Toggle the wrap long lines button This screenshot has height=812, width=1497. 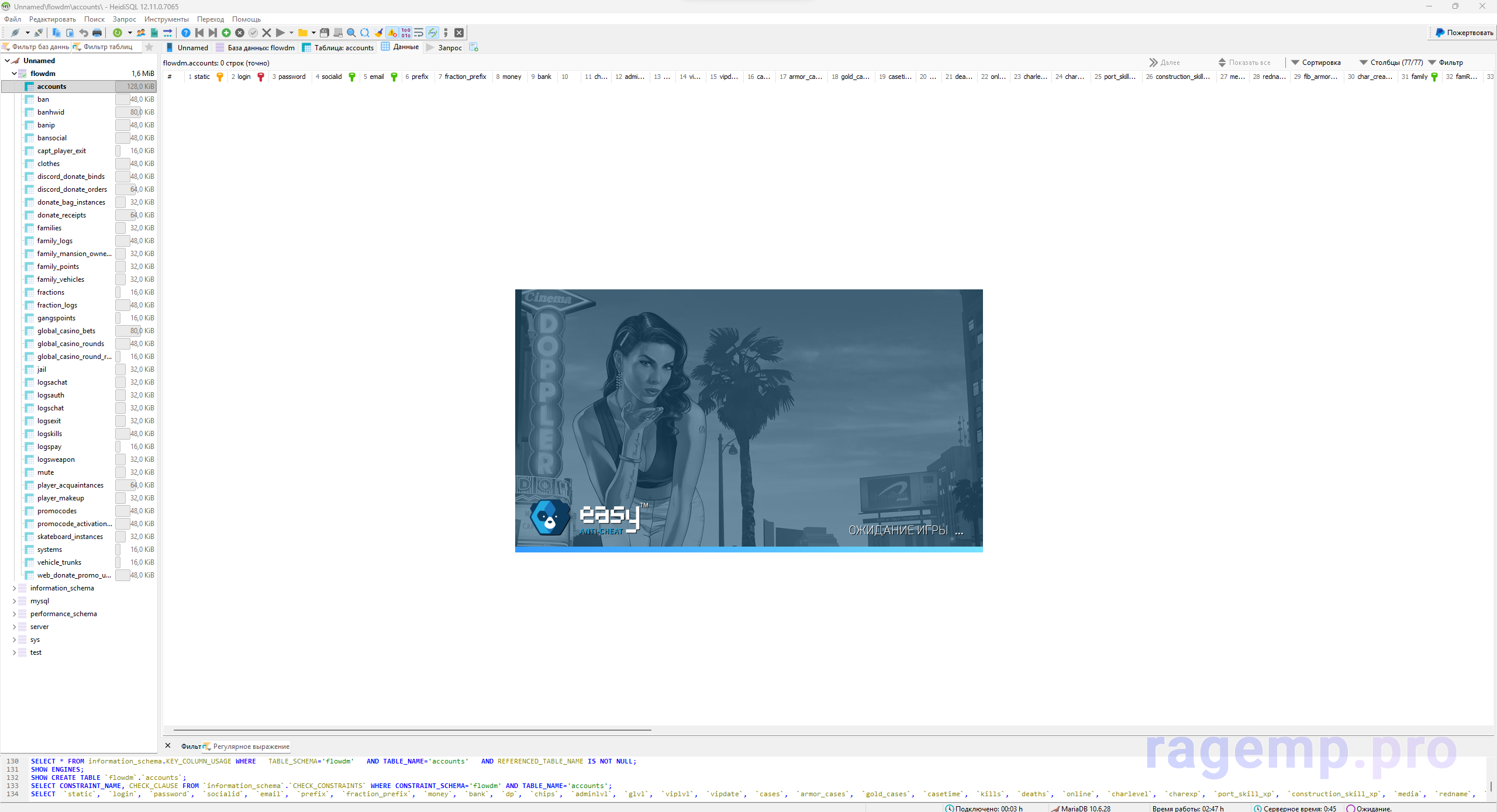(419, 33)
